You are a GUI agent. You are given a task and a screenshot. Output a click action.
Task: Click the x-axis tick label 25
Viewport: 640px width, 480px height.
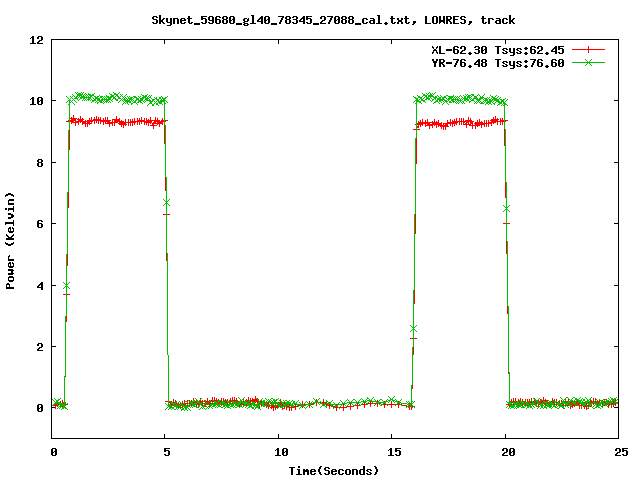click(x=621, y=452)
